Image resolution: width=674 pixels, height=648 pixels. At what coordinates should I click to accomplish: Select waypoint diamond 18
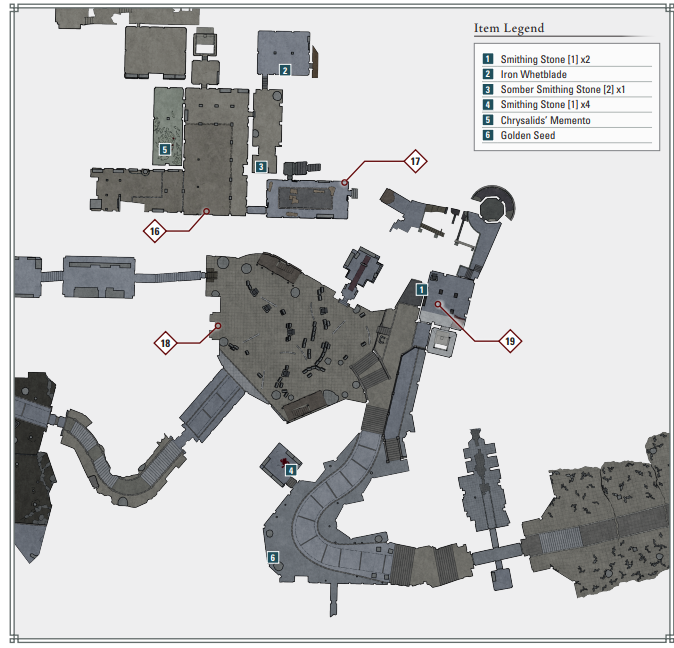click(x=165, y=343)
